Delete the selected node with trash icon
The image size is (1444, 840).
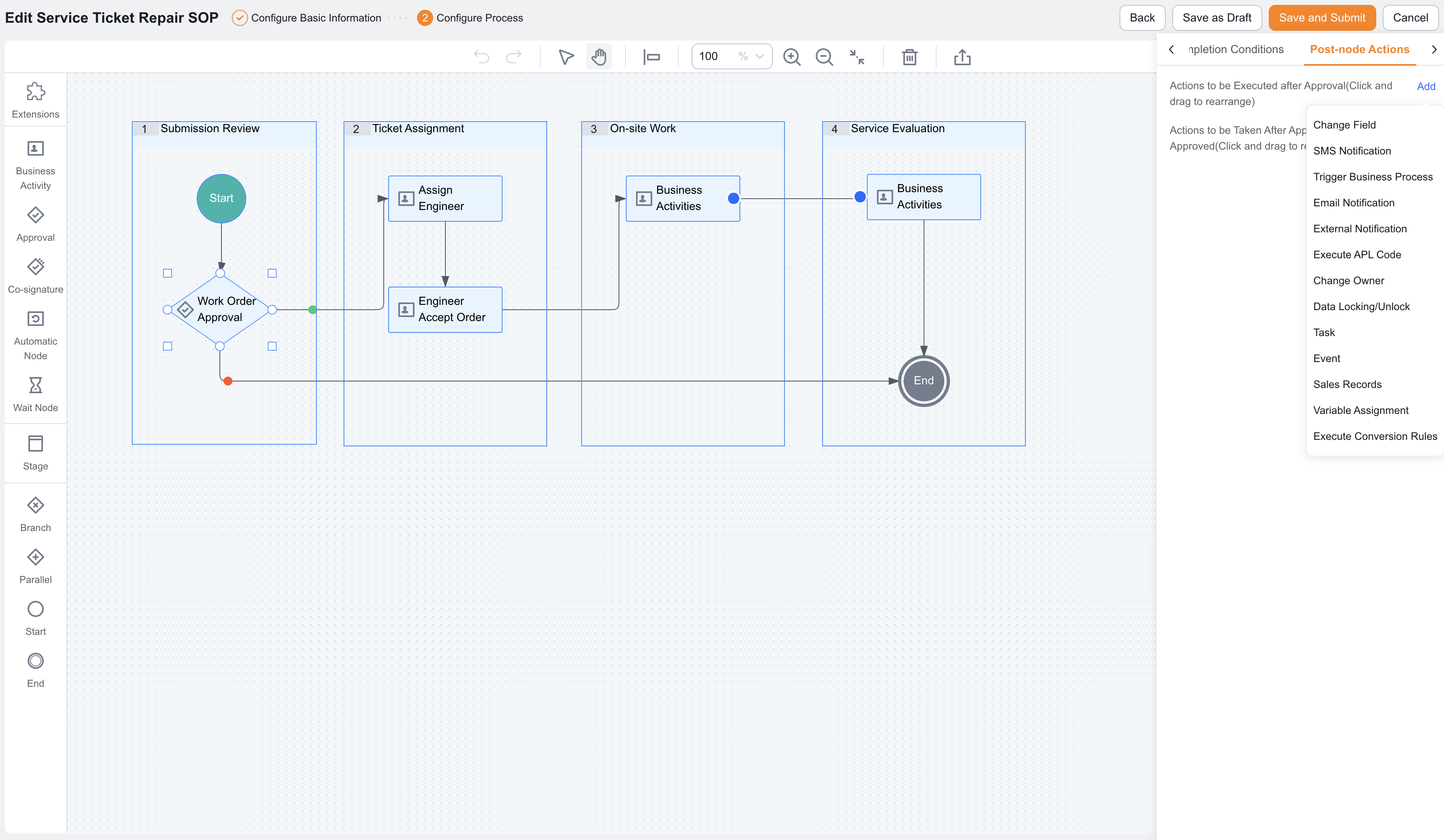[x=910, y=57]
